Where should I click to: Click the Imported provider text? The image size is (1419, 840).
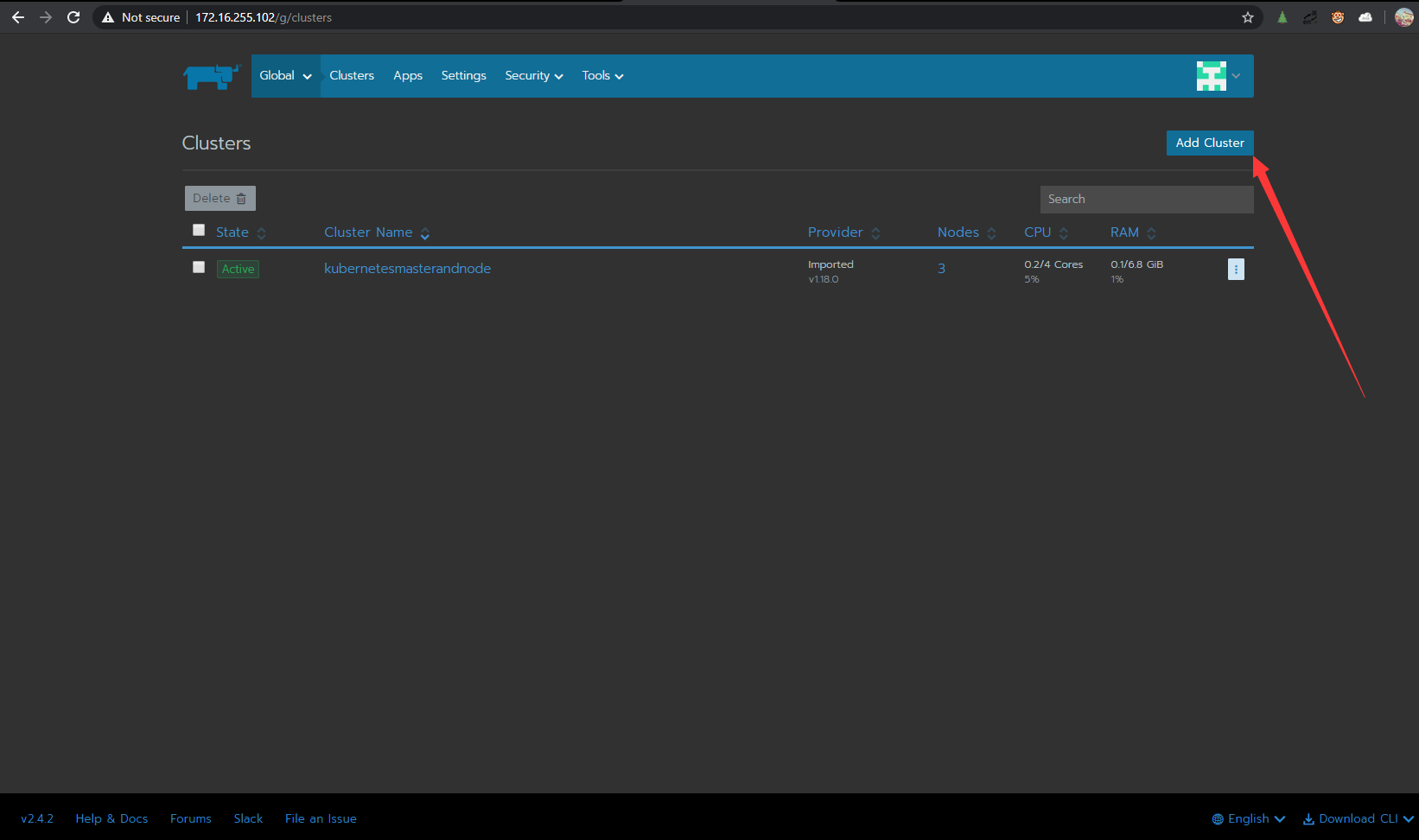pyautogui.click(x=830, y=264)
